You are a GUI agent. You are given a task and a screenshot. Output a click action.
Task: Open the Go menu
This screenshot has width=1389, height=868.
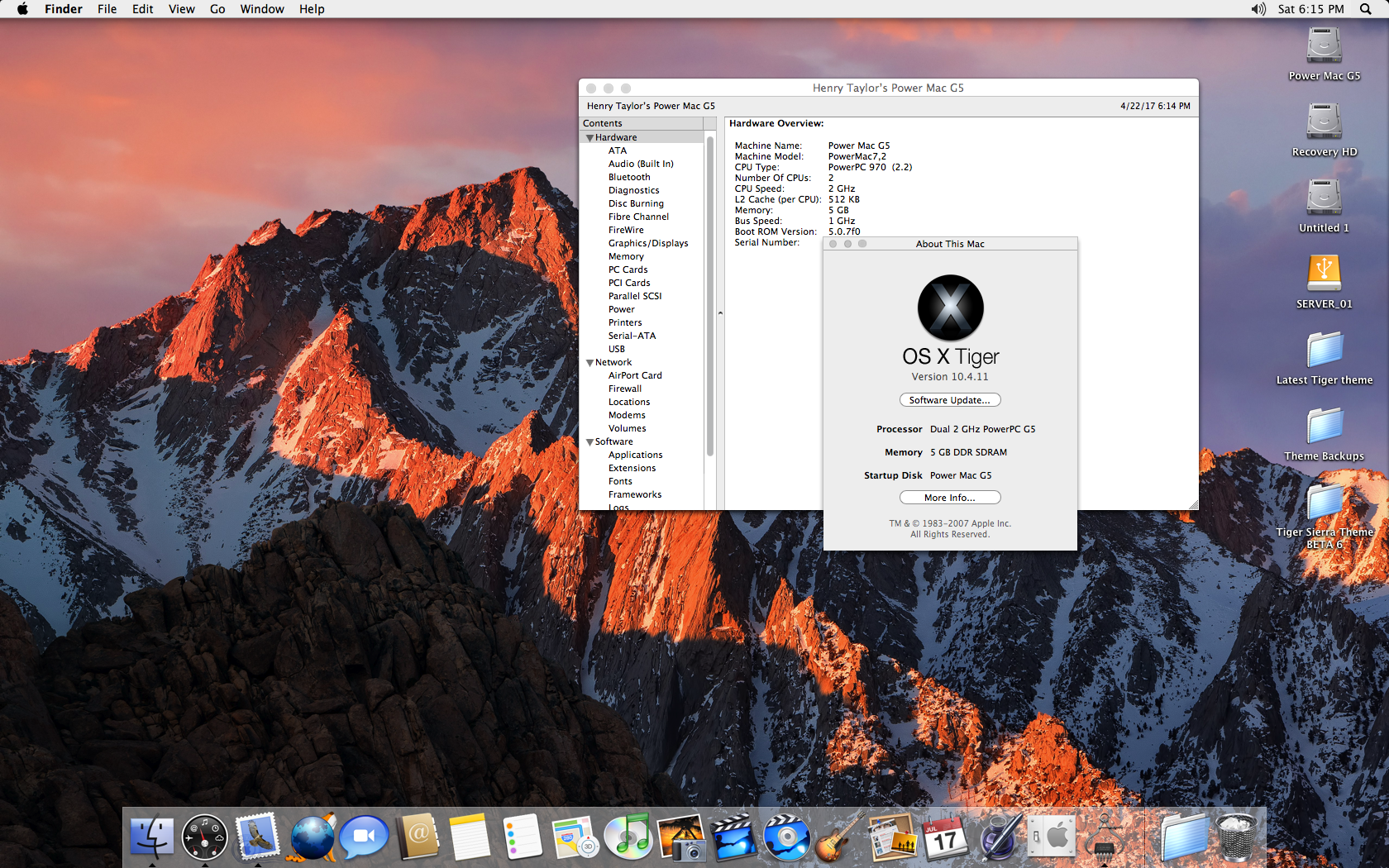point(217,9)
